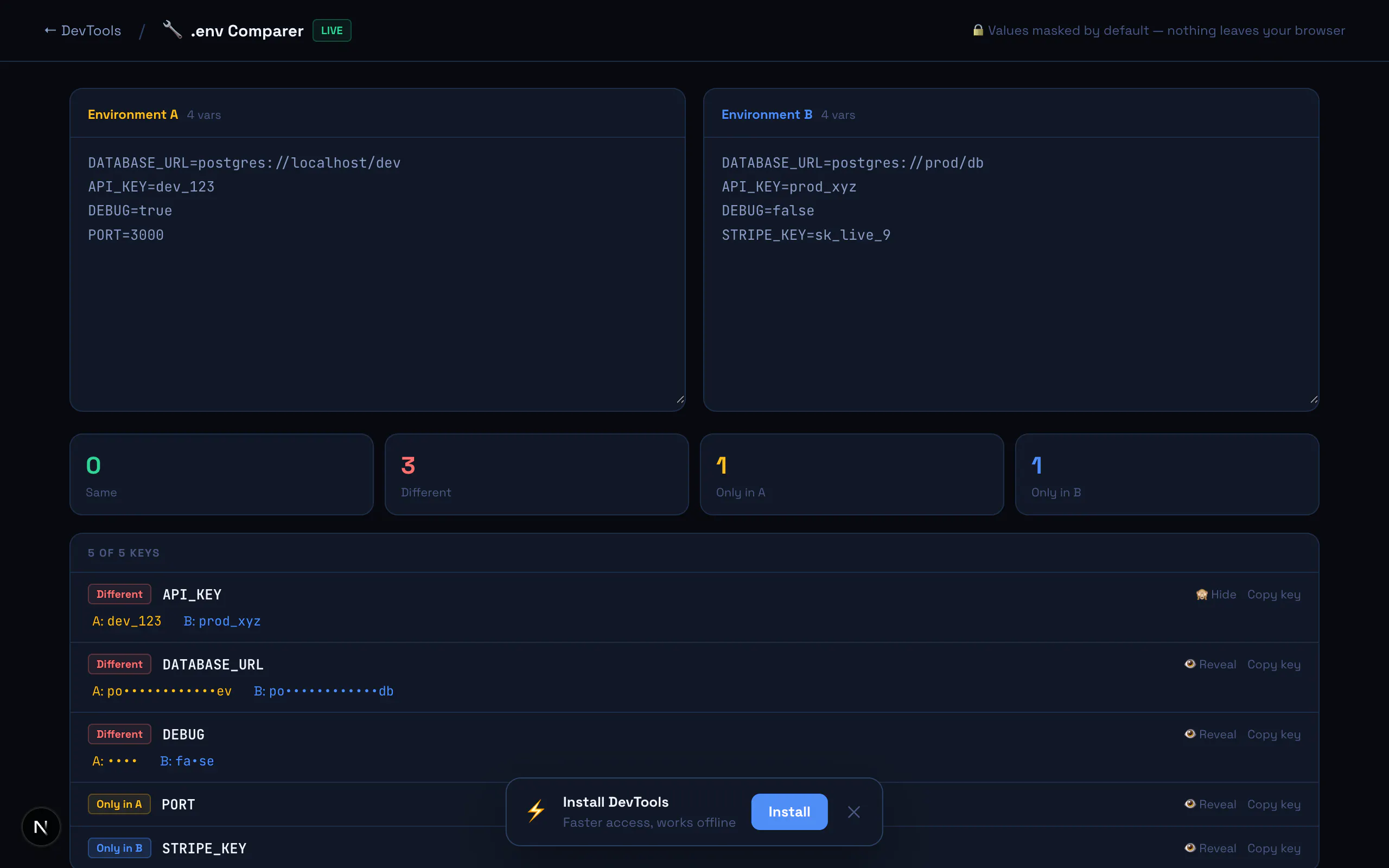Click the LIVE badge
The width and height of the screenshot is (1389, 868).
[x=332, y=30]
